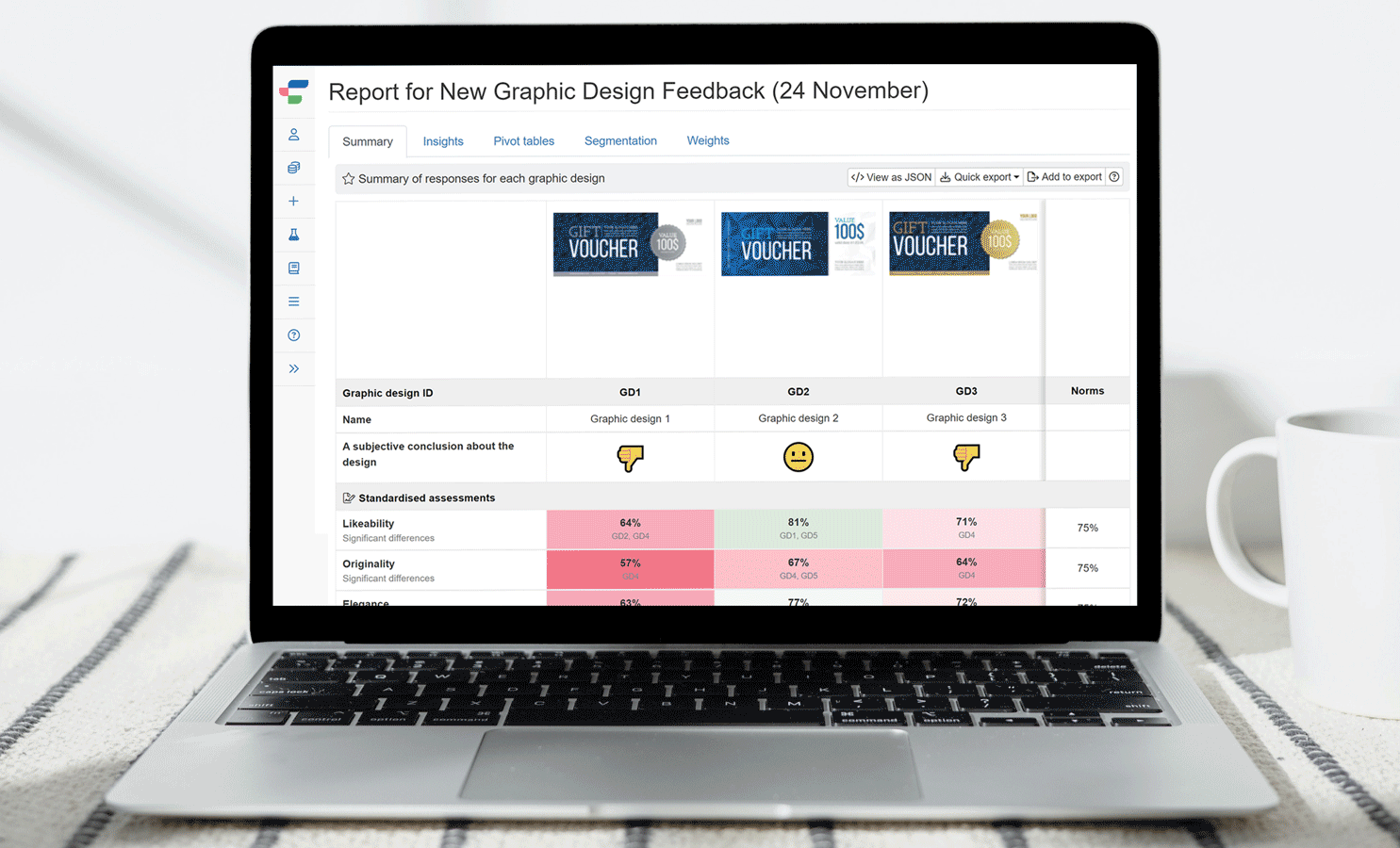
Task: Click the Likeability row label
Action: point(369,524)
